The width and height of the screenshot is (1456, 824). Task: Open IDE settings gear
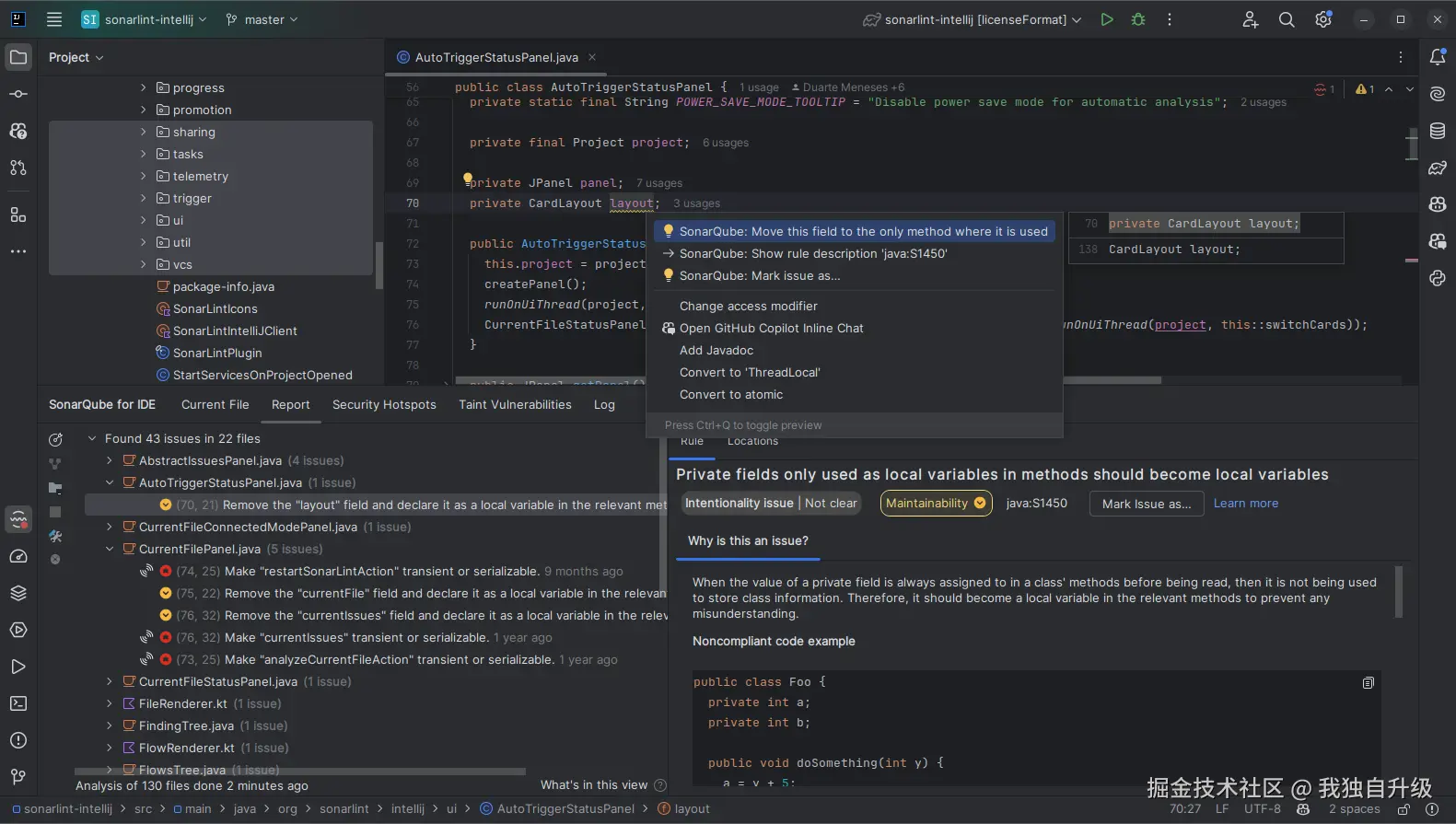[x=1323, y=19]
